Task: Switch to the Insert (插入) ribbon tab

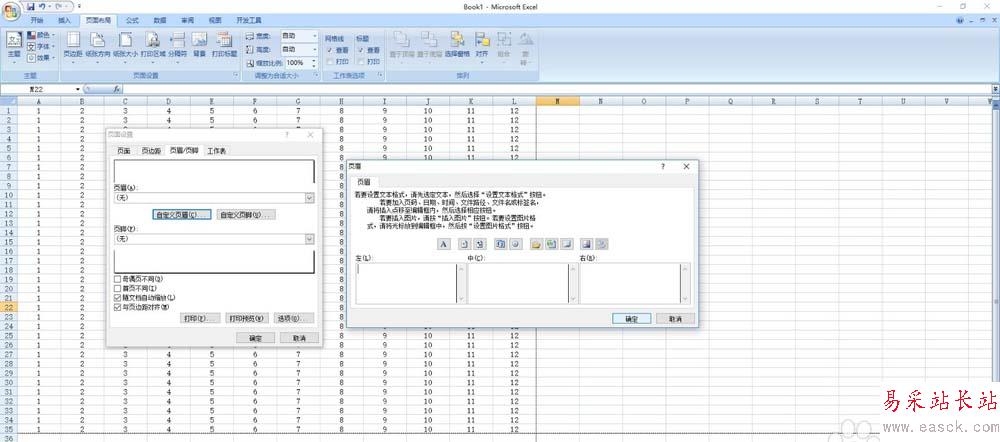Action: pos(64,20)
